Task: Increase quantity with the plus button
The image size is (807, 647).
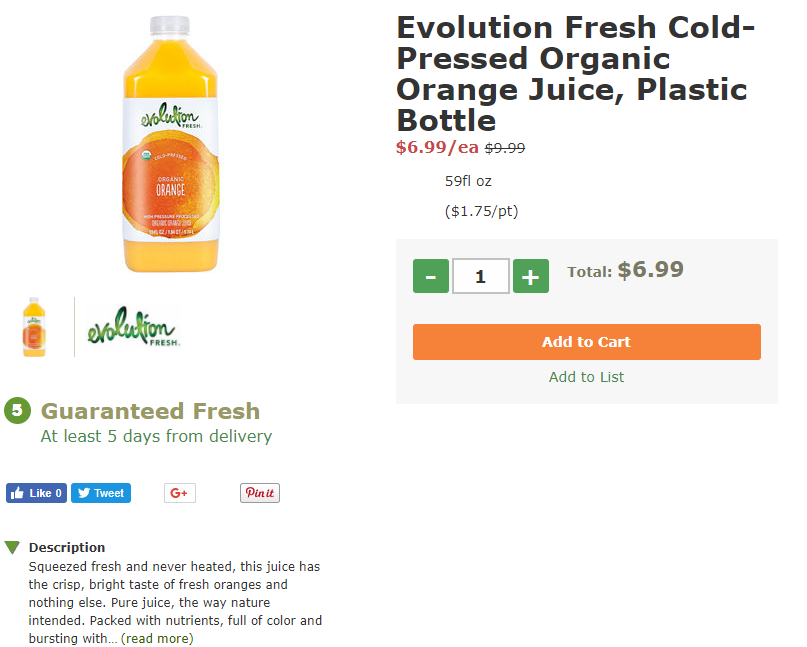Action: (x=531, y=276)
